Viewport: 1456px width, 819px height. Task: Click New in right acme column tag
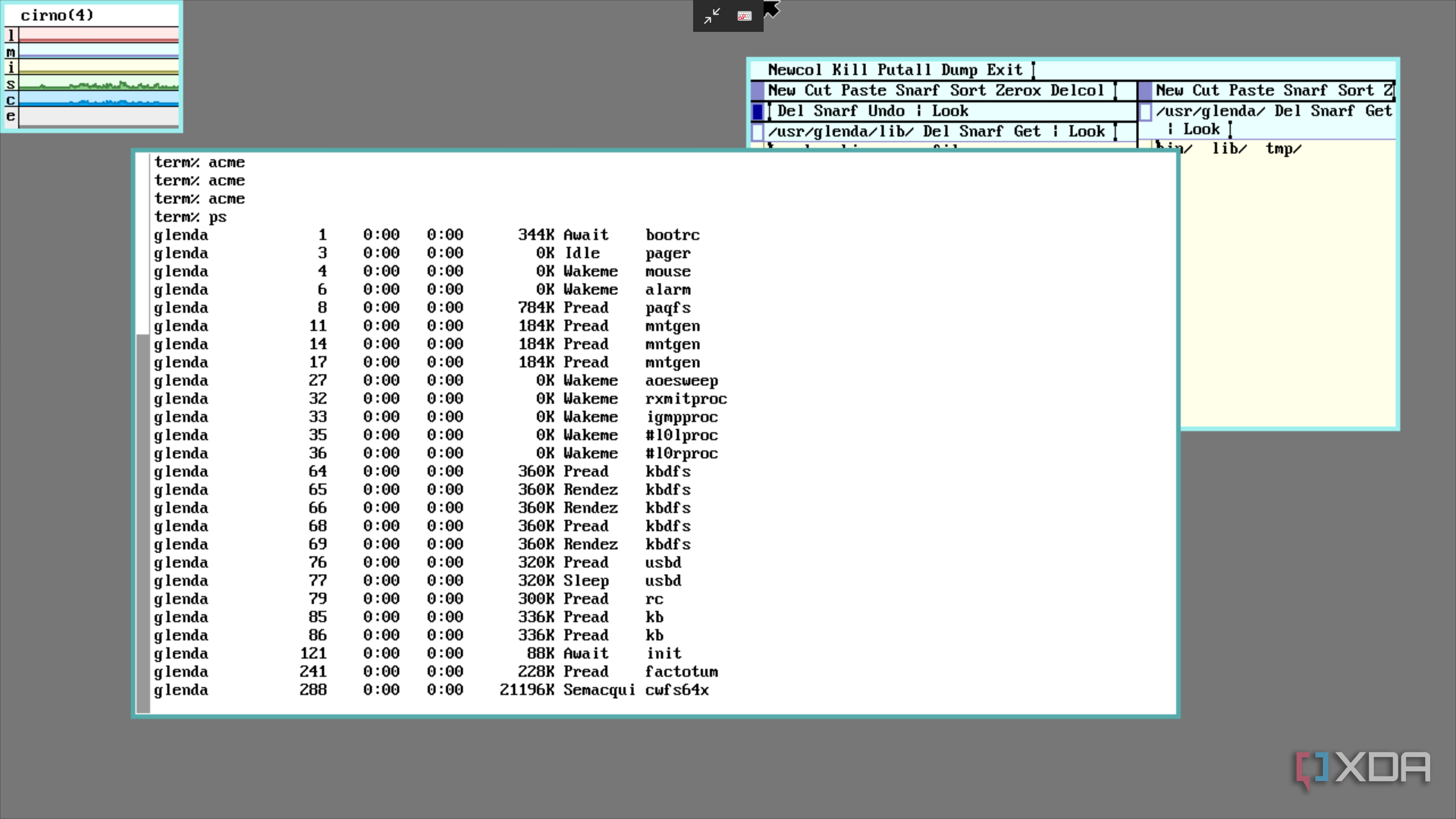pos(1169,90)
